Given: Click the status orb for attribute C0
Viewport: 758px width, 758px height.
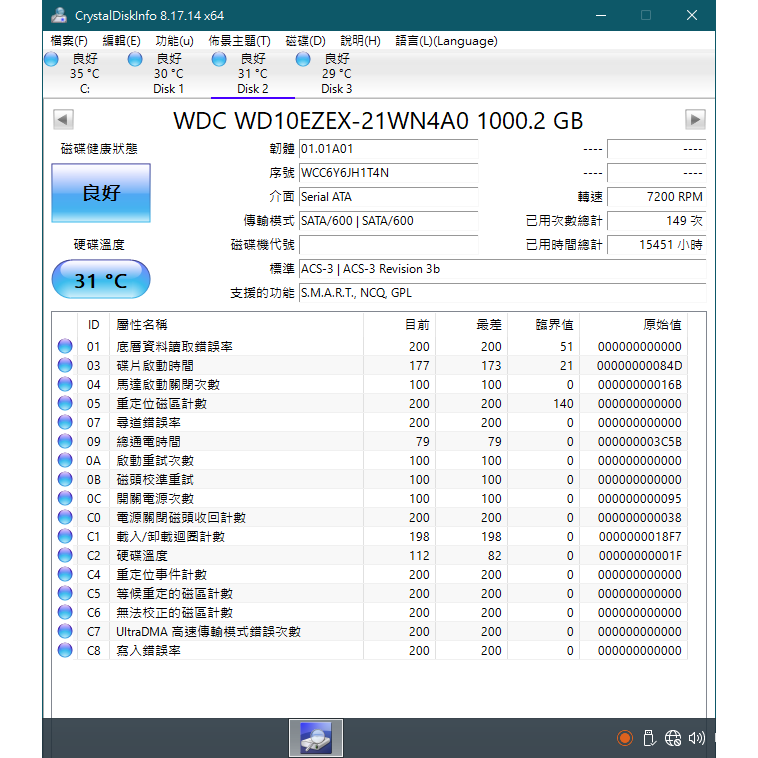Looking at the screenshot, I should point(65,517).
